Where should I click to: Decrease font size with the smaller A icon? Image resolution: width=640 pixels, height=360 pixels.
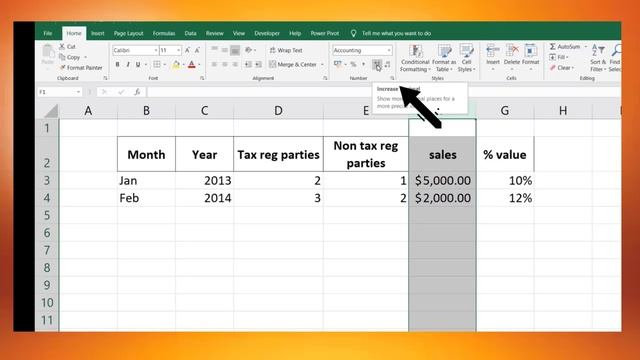[197, 50]
